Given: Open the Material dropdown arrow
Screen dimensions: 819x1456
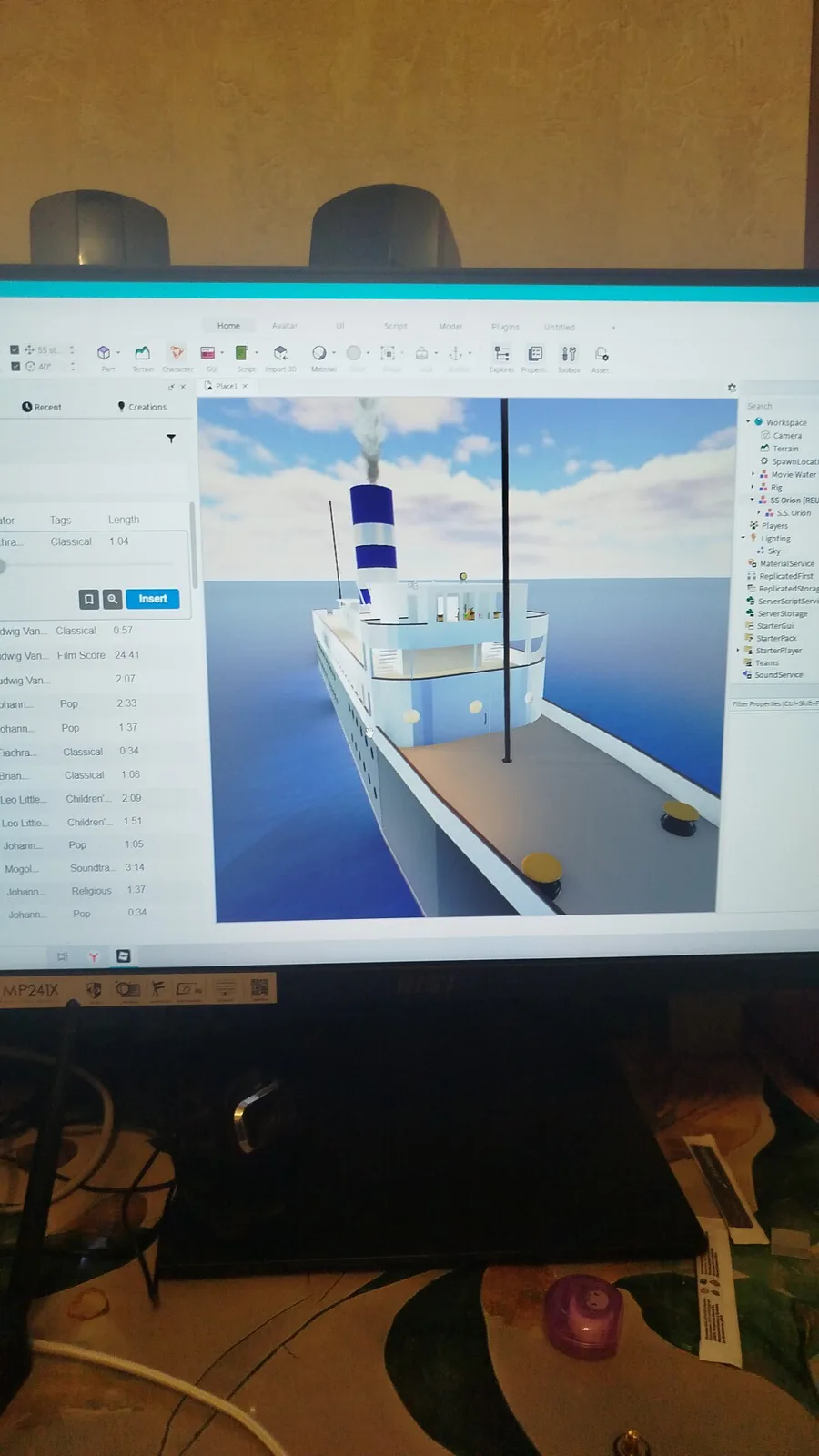Looking at the screenshot, I should click(334, 353).
